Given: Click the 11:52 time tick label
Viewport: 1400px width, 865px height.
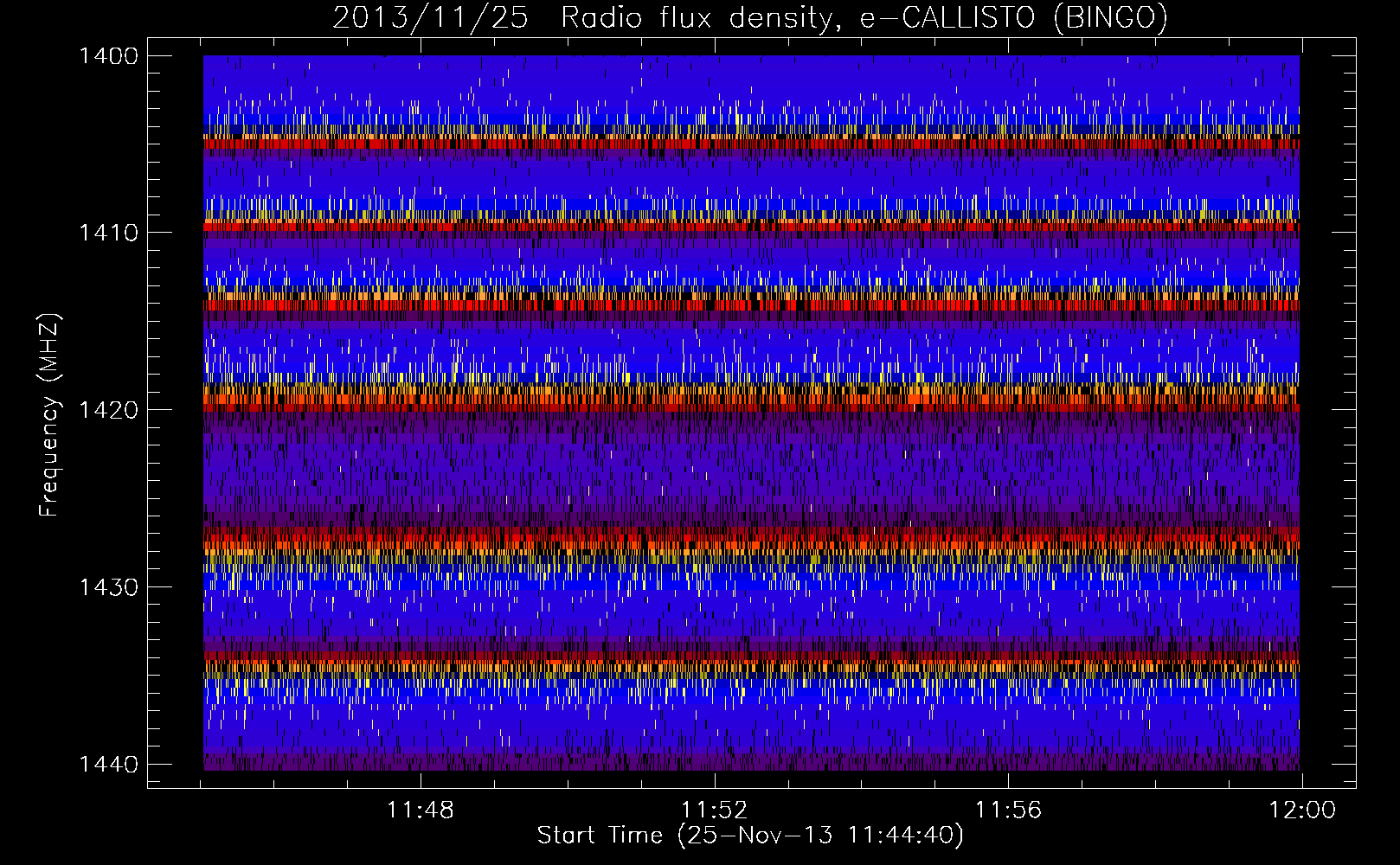Looking at the screenshot, I should [x=714, y=811].
